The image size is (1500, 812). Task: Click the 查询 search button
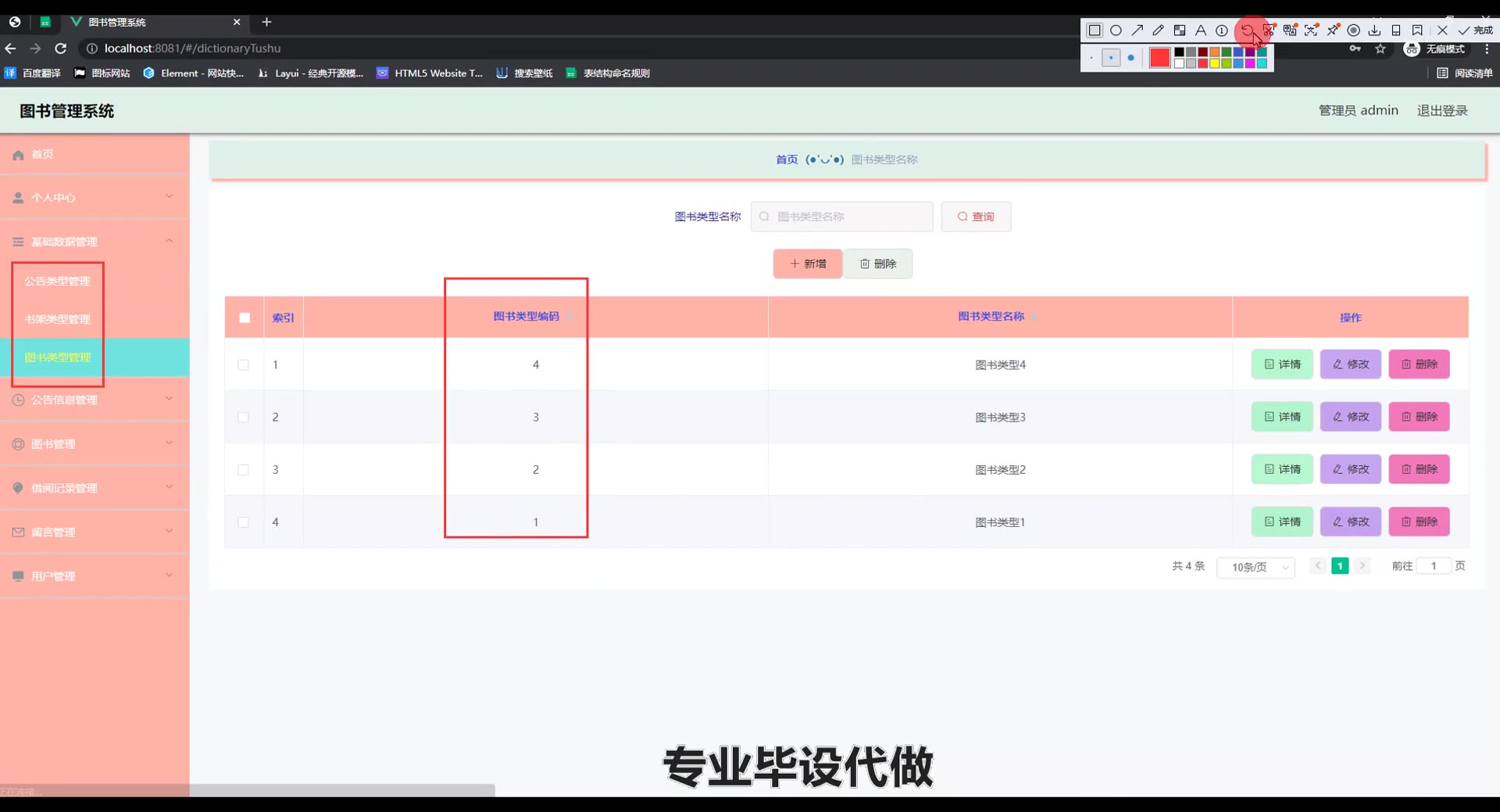976,216
